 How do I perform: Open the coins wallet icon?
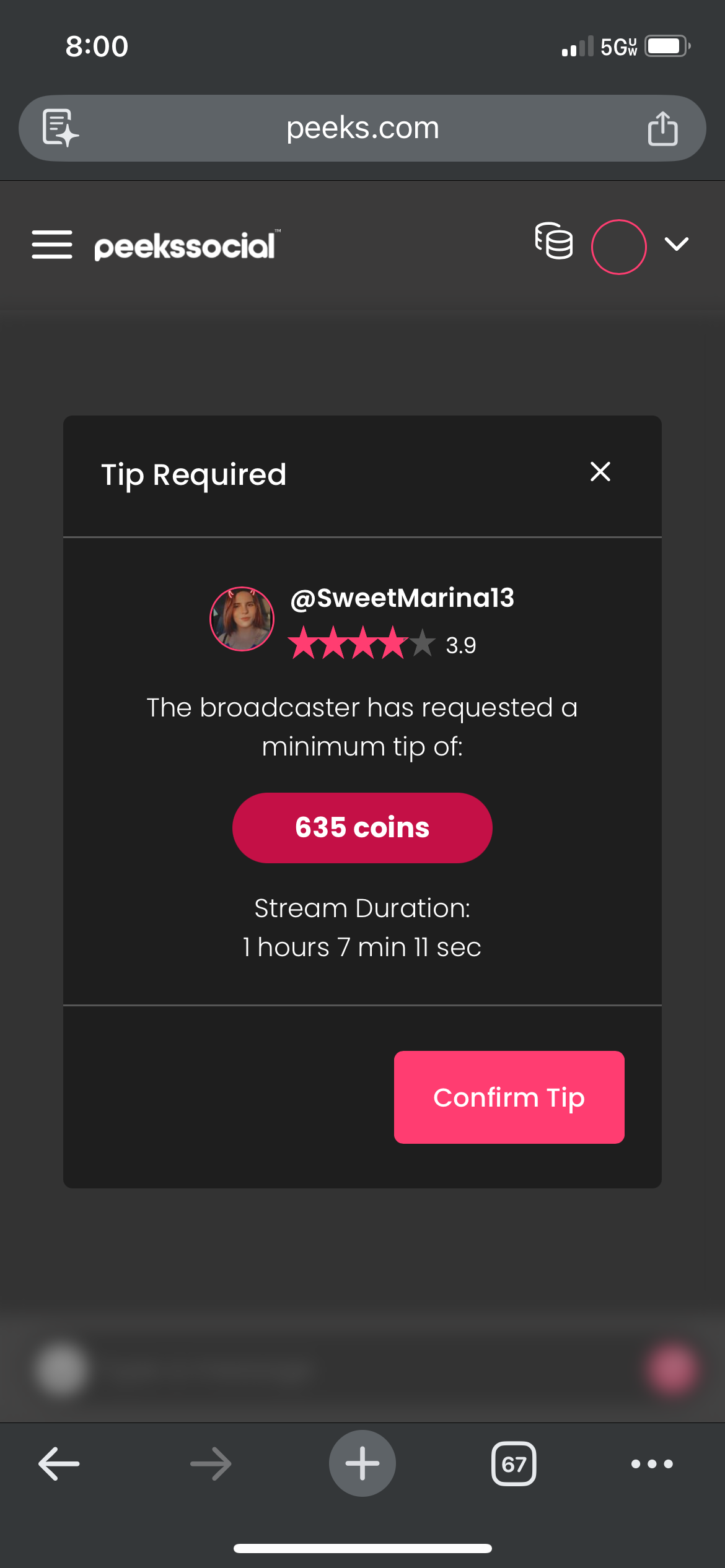(x=554, y=242)
